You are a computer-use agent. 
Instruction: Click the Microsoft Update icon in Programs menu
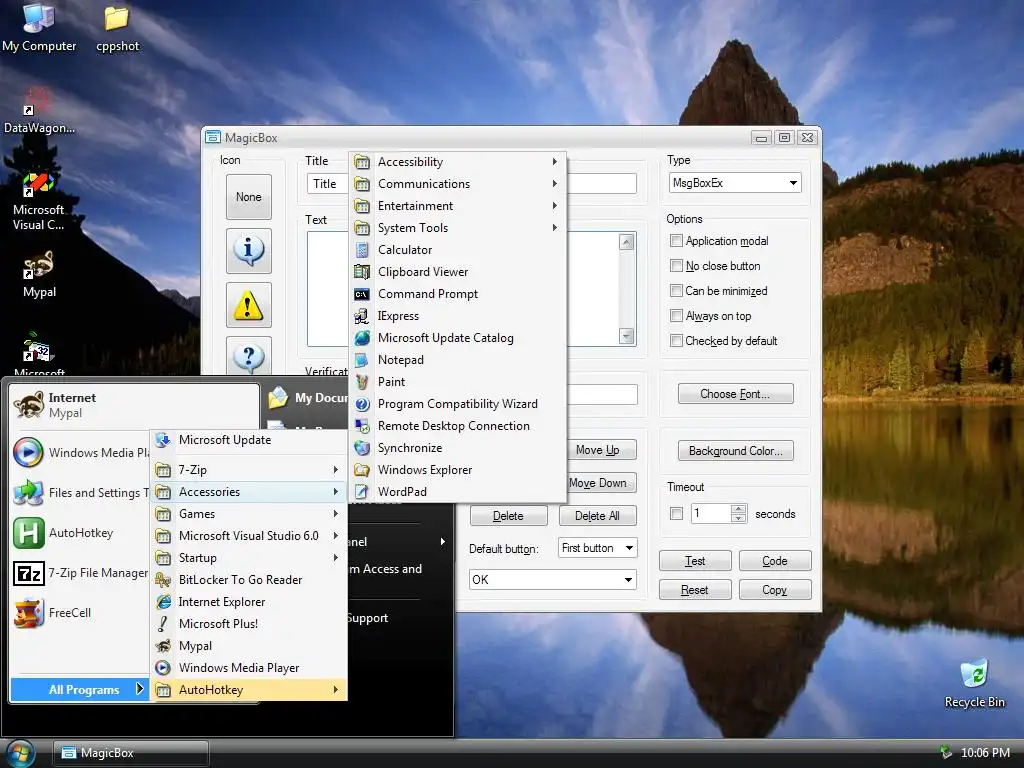point(163,440)
